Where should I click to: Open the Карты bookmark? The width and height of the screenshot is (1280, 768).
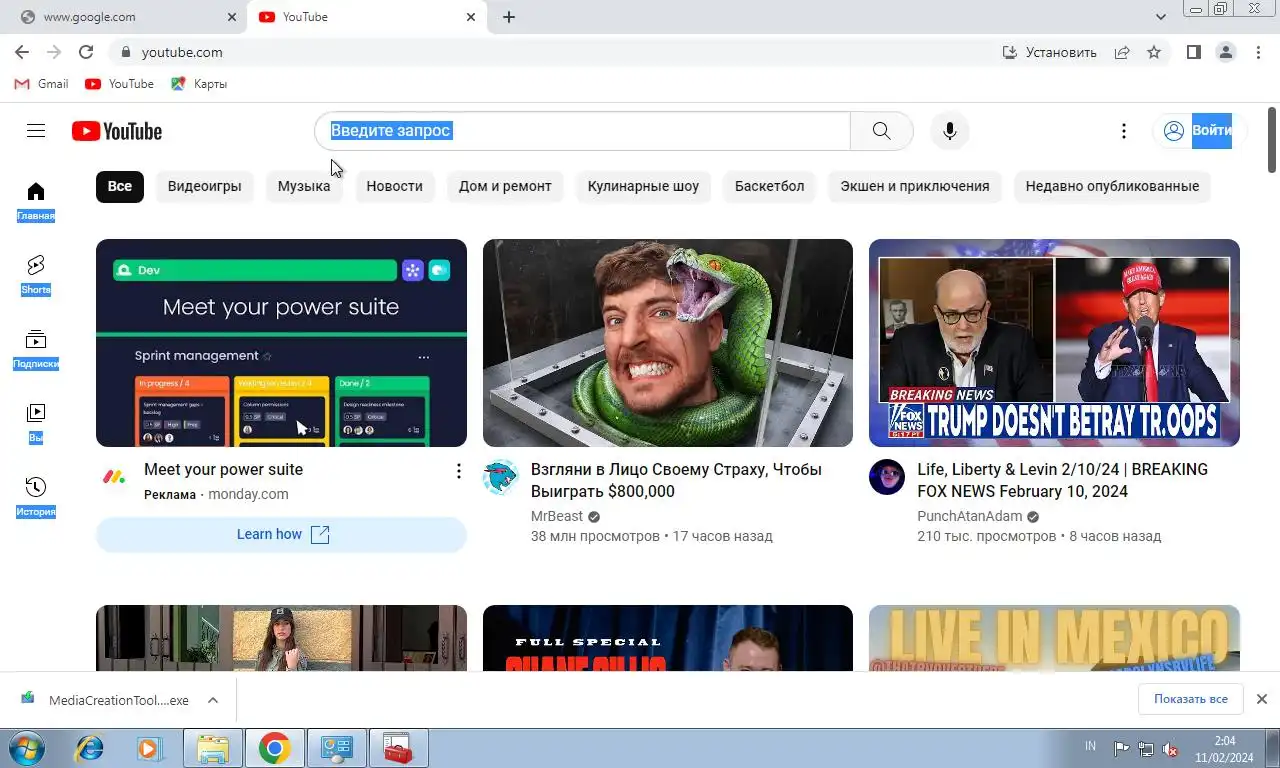click(x=199, y=84)
